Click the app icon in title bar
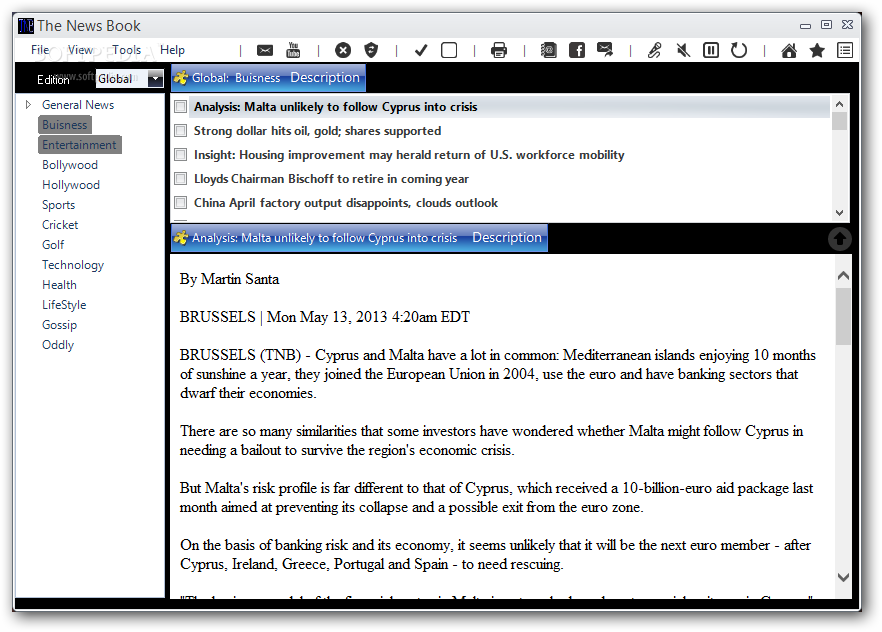882x632 pixels. 26,26
